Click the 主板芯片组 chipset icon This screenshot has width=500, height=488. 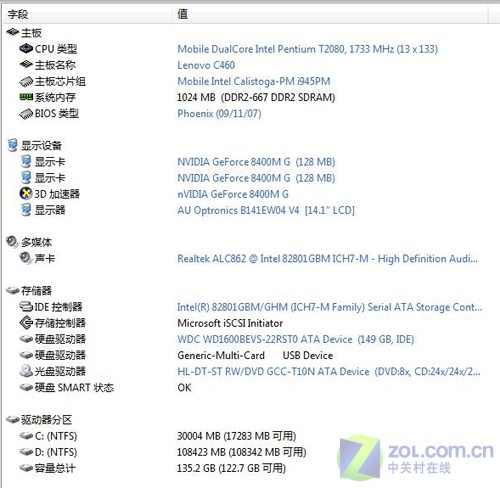coord(26,81)
